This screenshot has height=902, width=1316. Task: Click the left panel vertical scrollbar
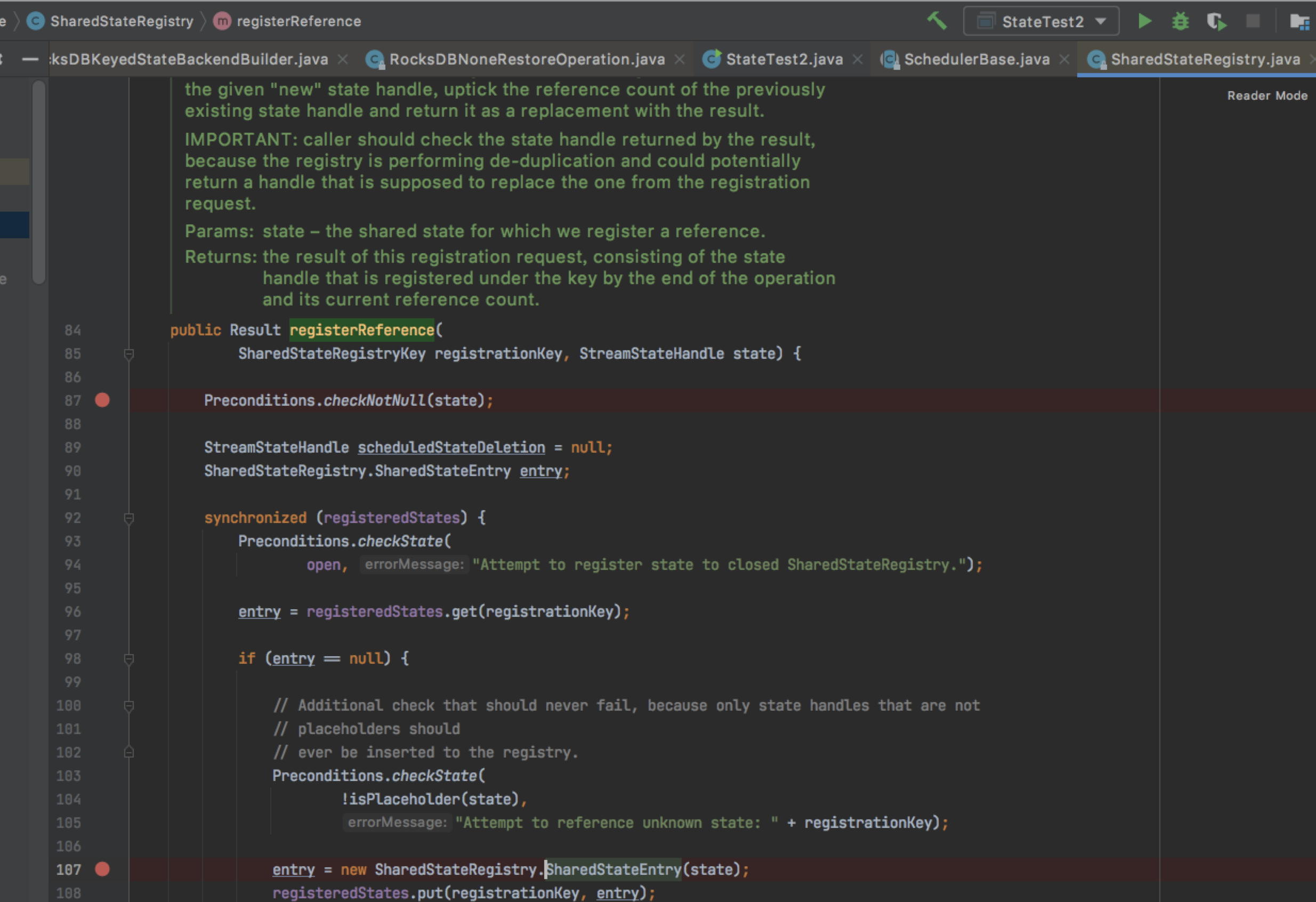[38, 182]
